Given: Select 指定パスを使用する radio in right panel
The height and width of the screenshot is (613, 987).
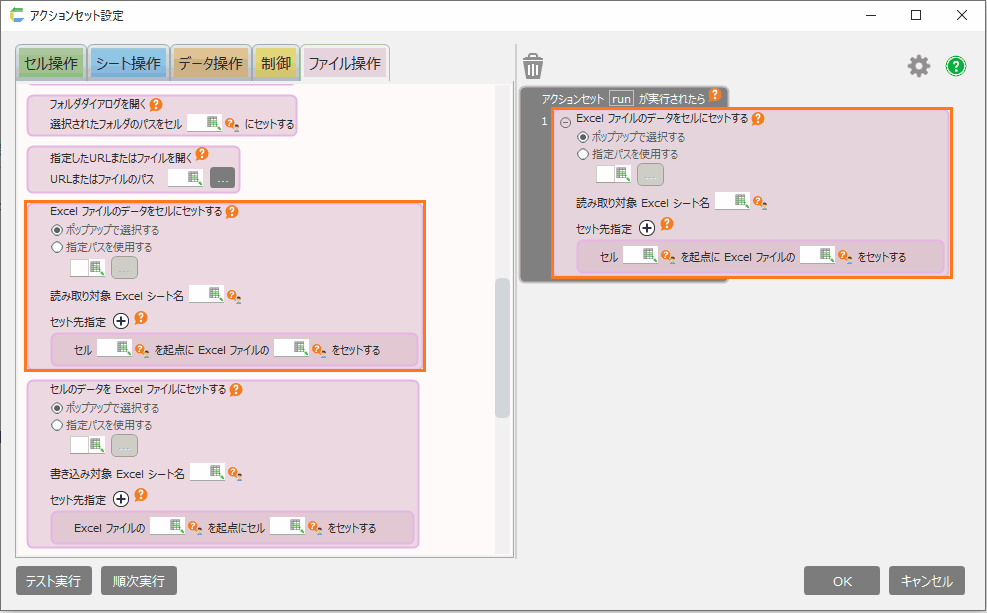Looking at the screenshot, I should point(584,155).
